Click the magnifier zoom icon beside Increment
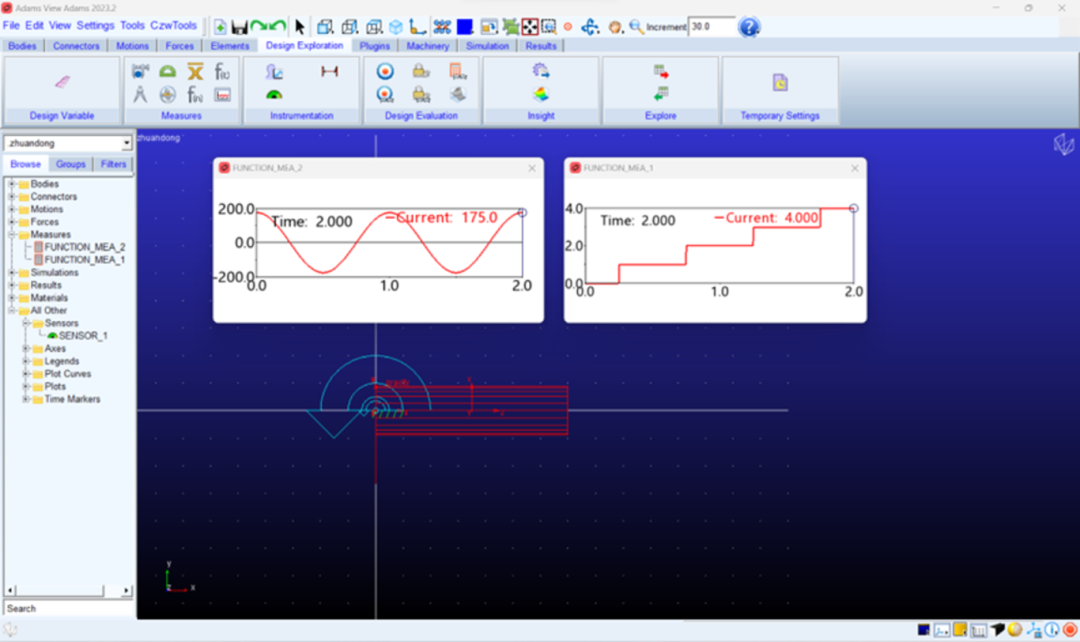 coord(636,27)
